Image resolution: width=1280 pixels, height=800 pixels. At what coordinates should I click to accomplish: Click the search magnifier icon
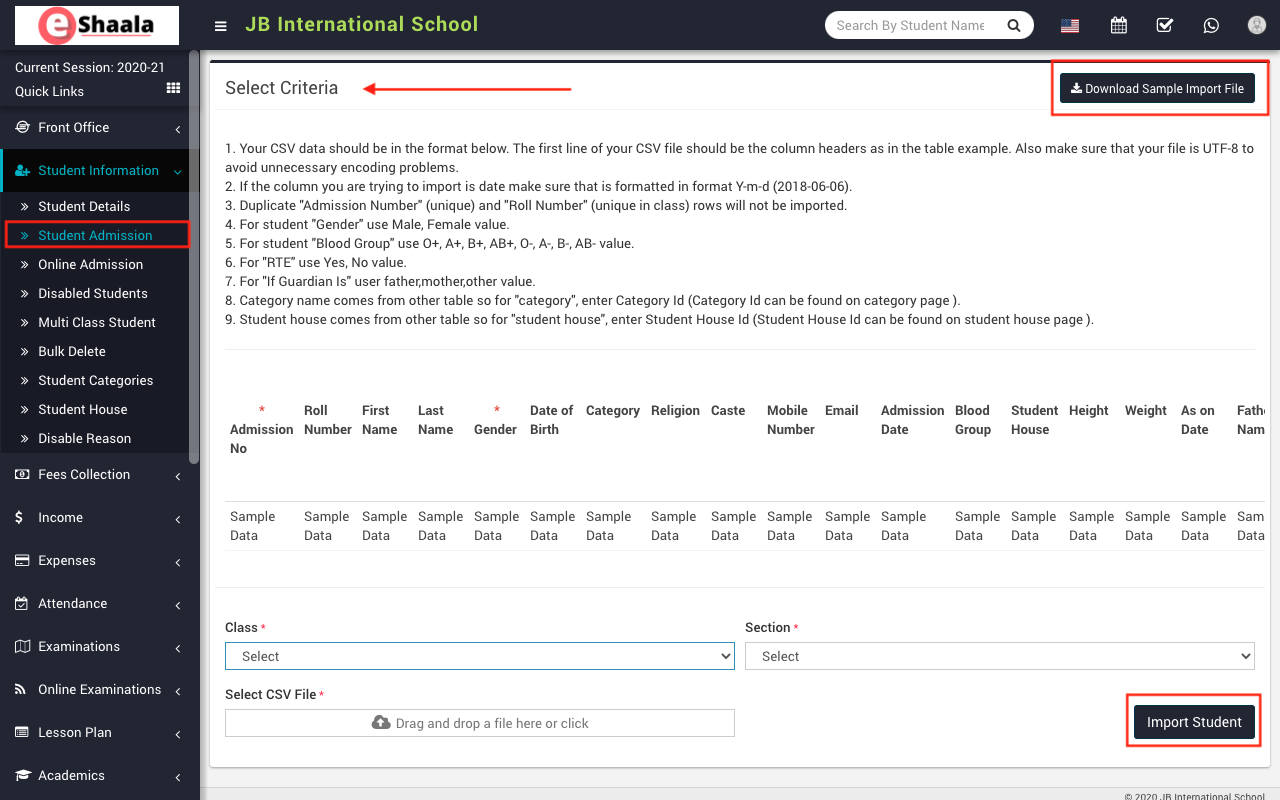point(1013,26)
